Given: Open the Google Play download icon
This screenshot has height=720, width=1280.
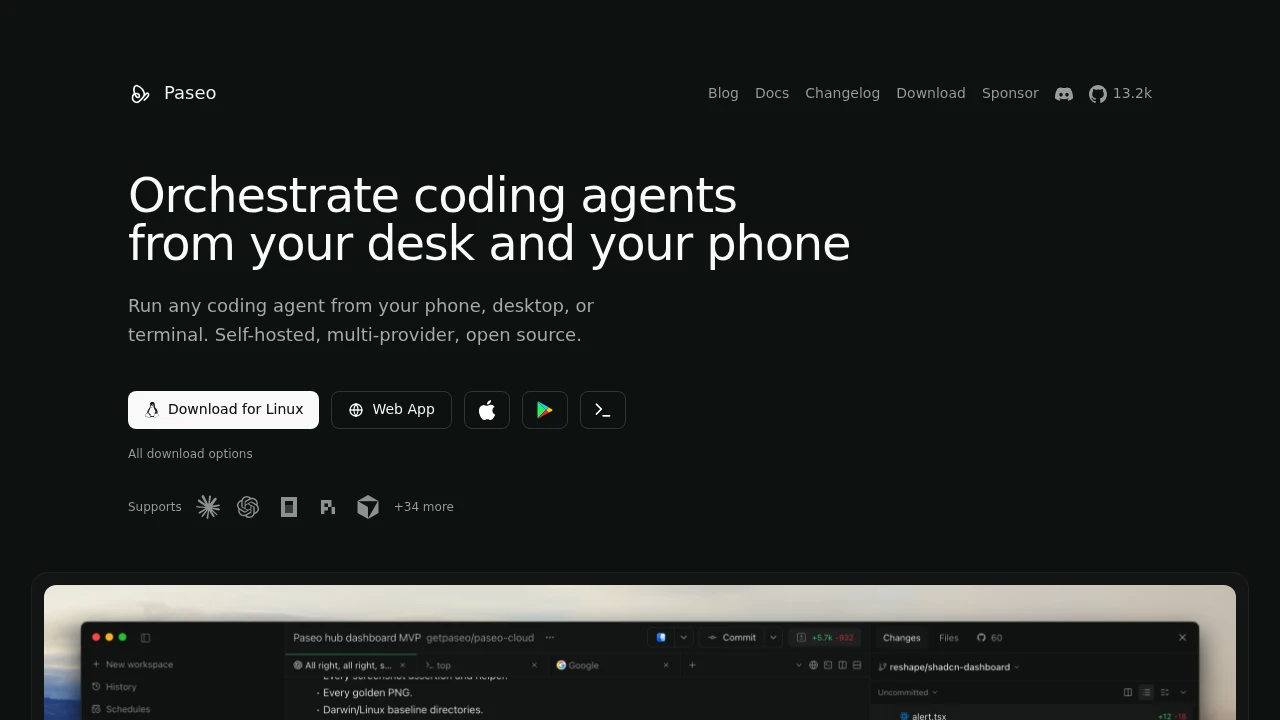Looking at the screenshot, I should click(x=545, y=410).
